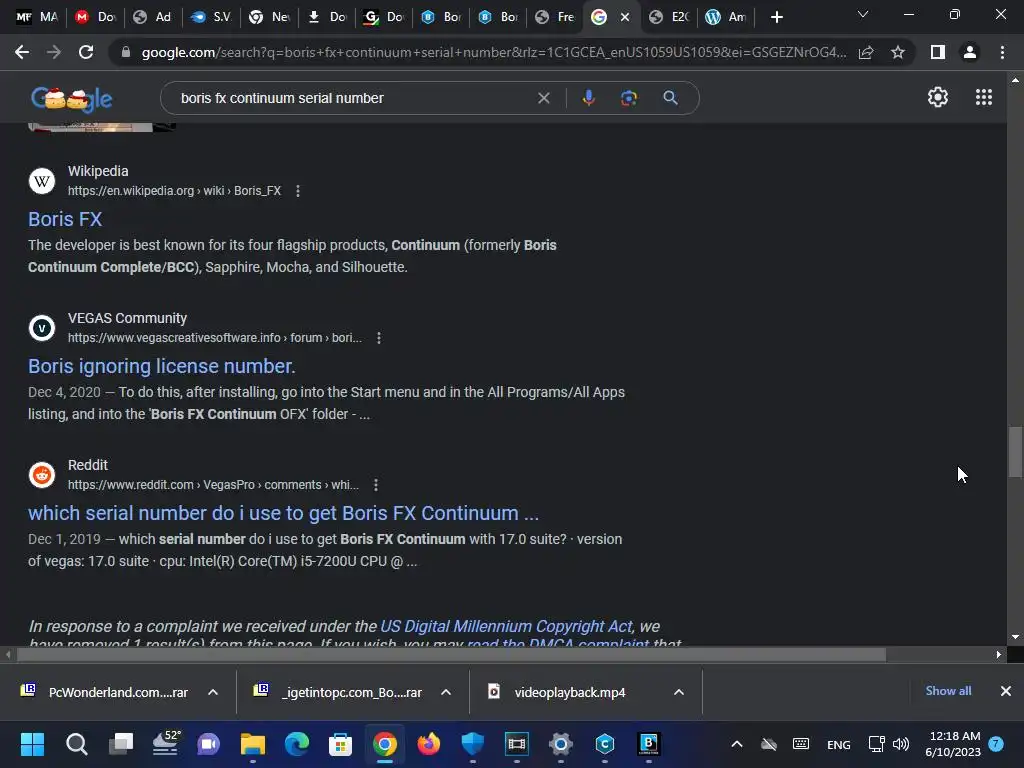1024x768 pixels.
Task: Expand options for PcWonderland.com rar download
Action: tap(213, 692)
